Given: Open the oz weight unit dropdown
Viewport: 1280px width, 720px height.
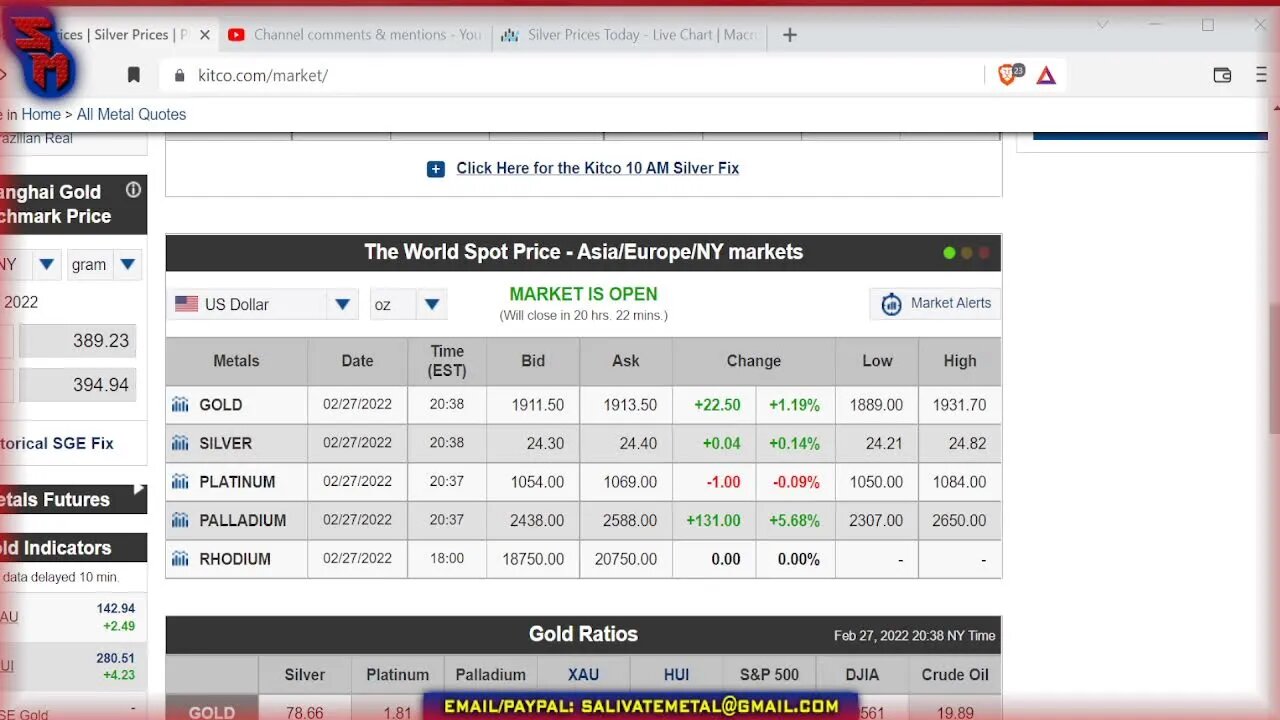Looking at the screenshot, I should [432, 304].
